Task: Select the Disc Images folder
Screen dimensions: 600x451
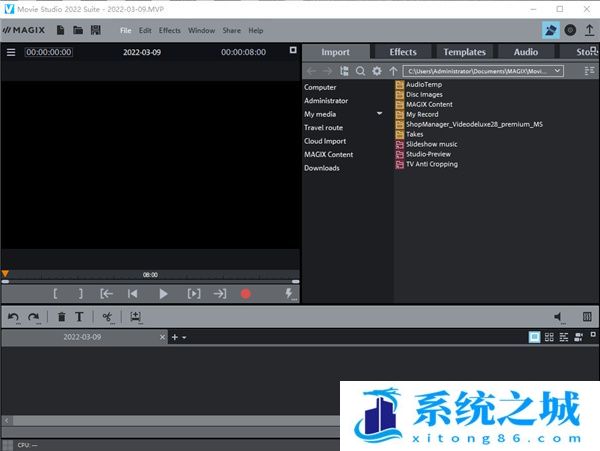Action: 419,94
